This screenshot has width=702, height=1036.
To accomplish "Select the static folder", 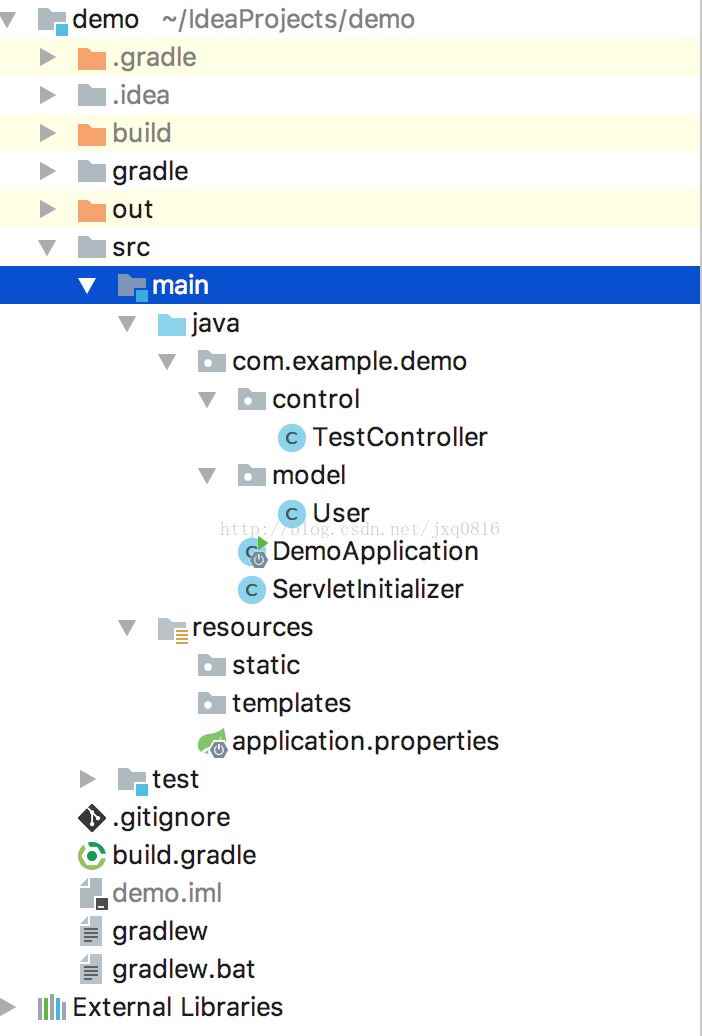I will (x=265, y=666).
